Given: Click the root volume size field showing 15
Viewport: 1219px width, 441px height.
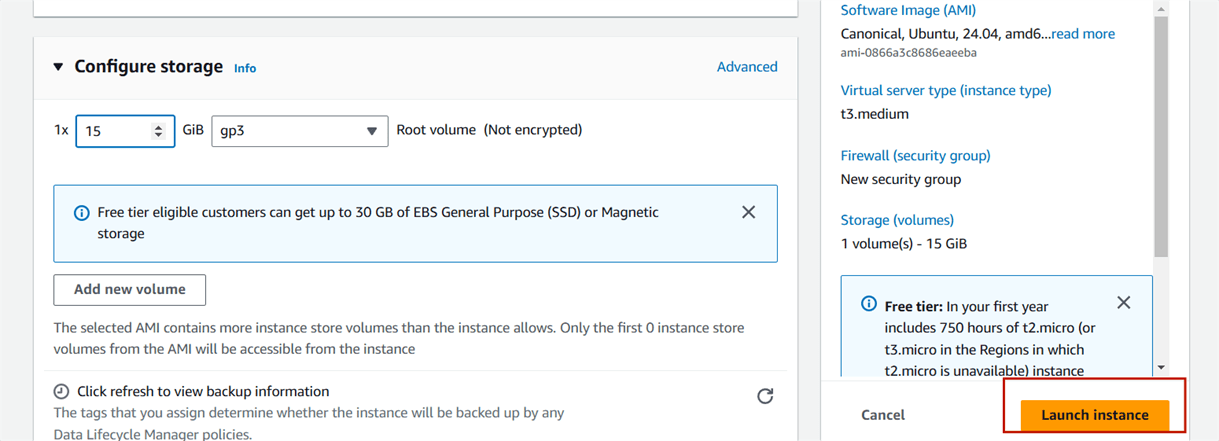Looking at the screenshot, I should point(125,131).
